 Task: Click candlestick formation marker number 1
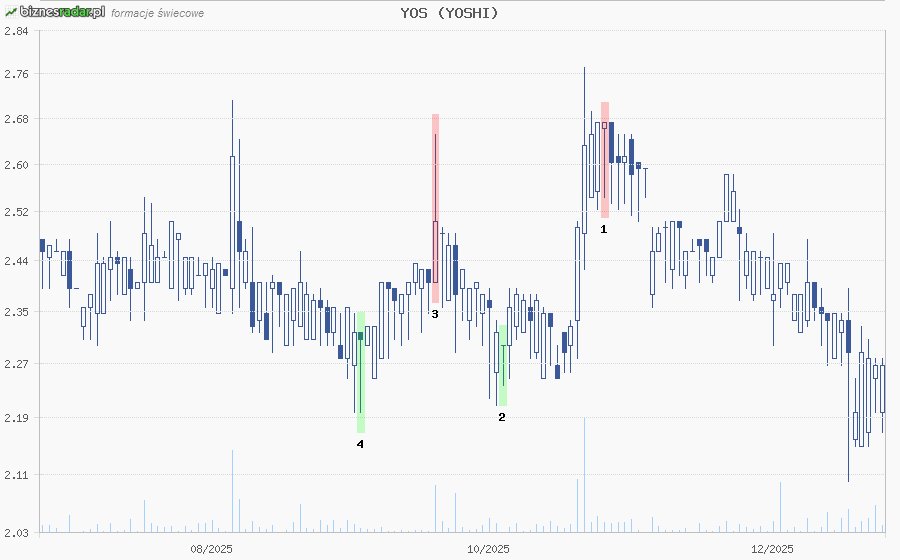604,229
